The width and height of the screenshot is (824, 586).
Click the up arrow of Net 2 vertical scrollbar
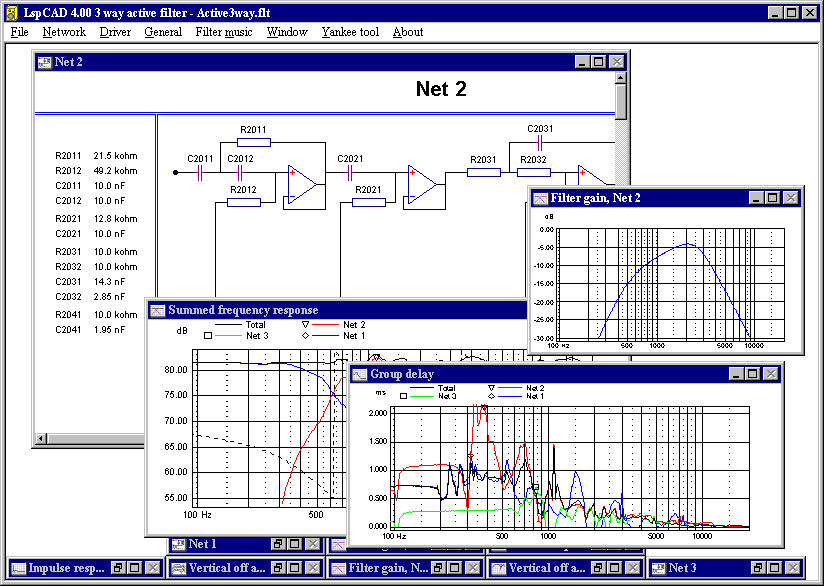(621, 78)
